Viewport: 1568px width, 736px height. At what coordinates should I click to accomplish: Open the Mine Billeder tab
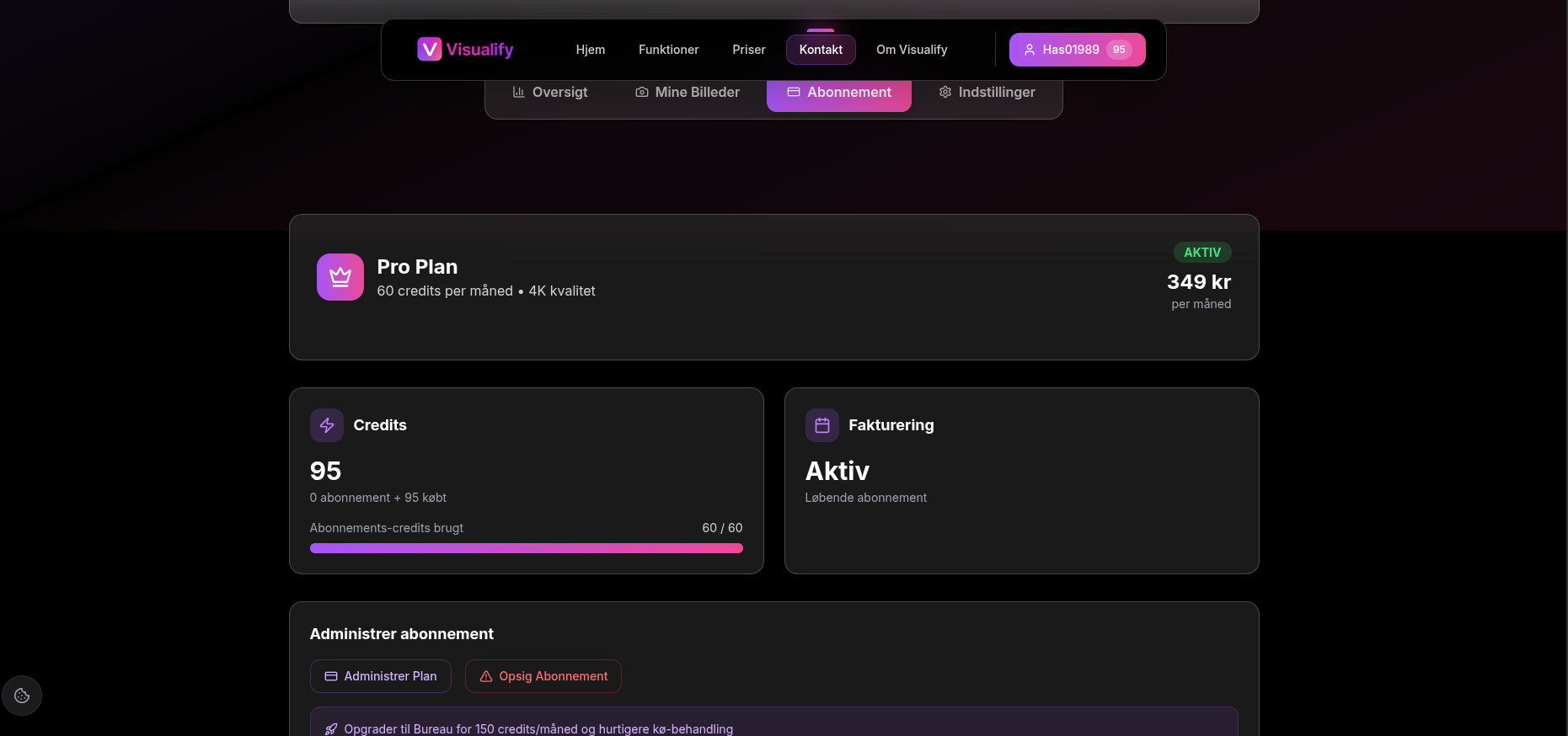[x=688, y=93]
